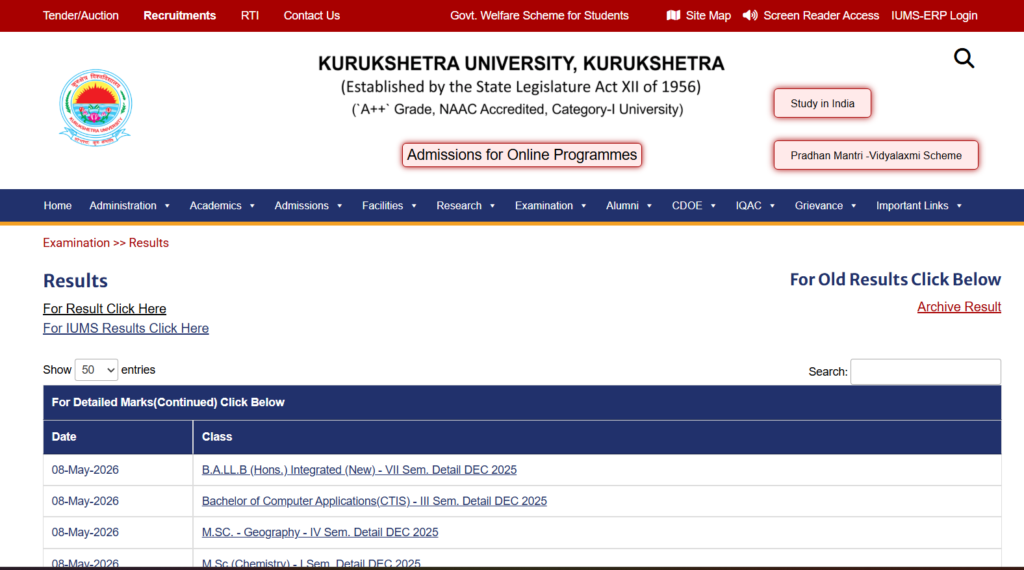The width and height of the screenshot is (1024, 570).
Task: Click Examination in the breadcrumb
Action: point(76,243)
